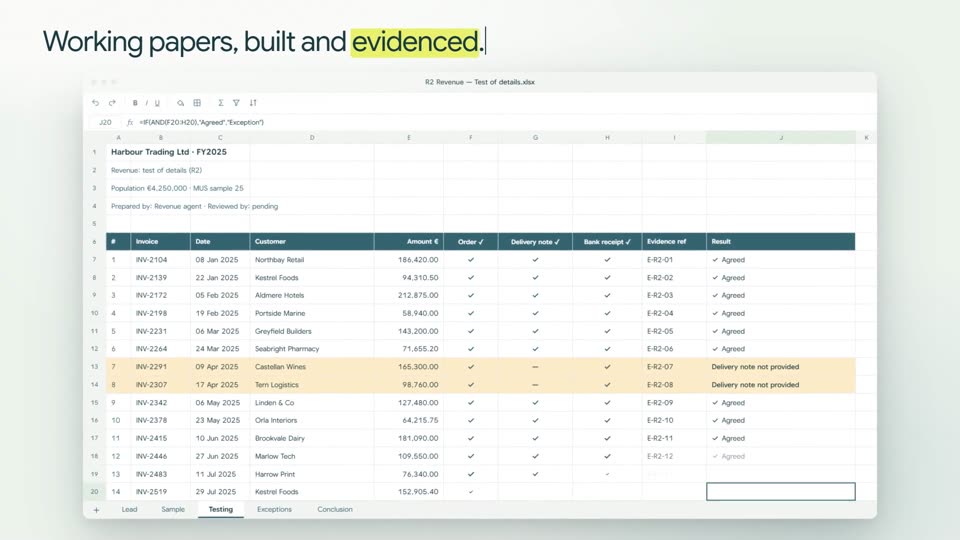960x540 pixels.
Task: Click the J20 cell name box
Action: (x=105, y=122)
